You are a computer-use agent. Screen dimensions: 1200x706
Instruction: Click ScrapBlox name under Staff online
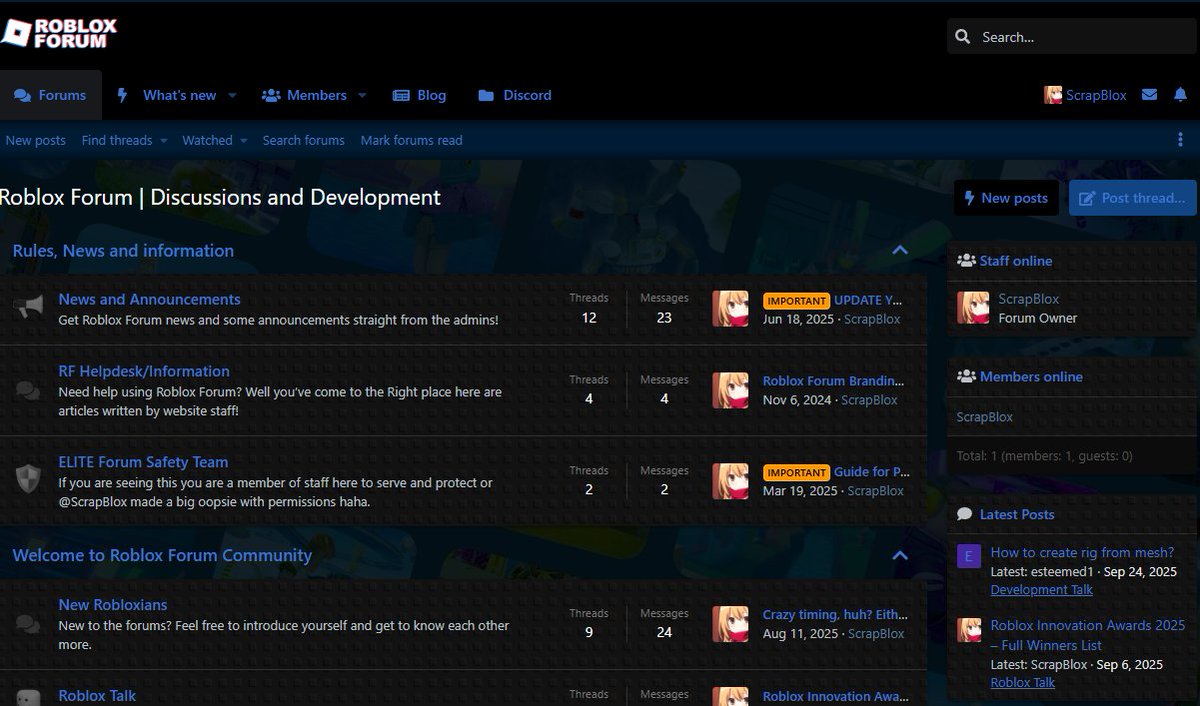(x=1028, y=299)
